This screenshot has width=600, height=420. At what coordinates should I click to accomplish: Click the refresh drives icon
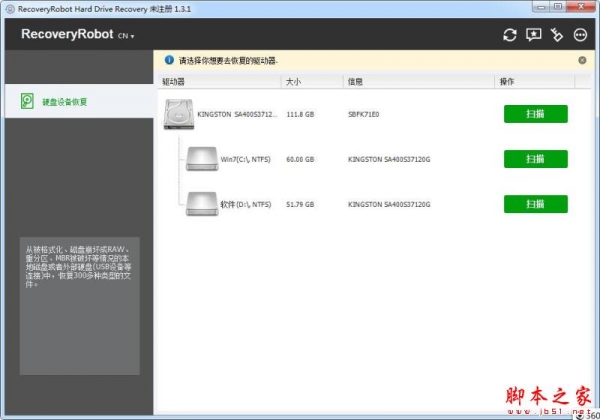click(x=509, y=35)
